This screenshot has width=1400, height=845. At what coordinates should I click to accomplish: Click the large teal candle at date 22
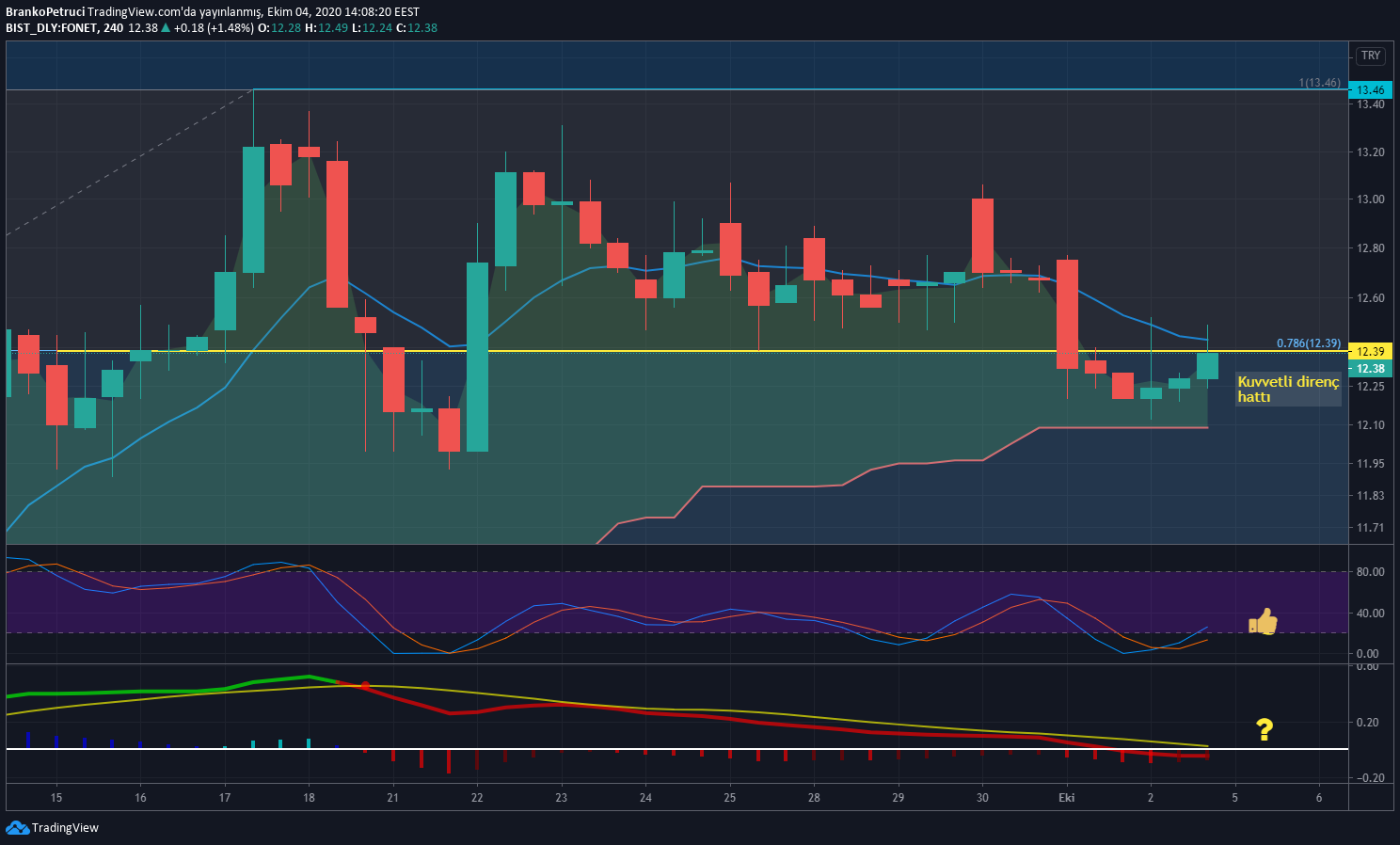[x=477, y=357]
